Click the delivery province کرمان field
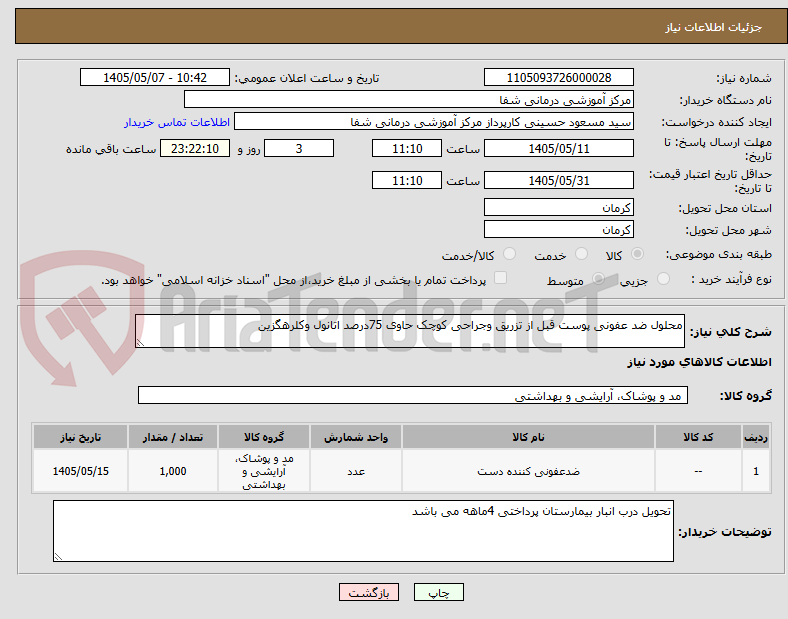 [559, 207]
